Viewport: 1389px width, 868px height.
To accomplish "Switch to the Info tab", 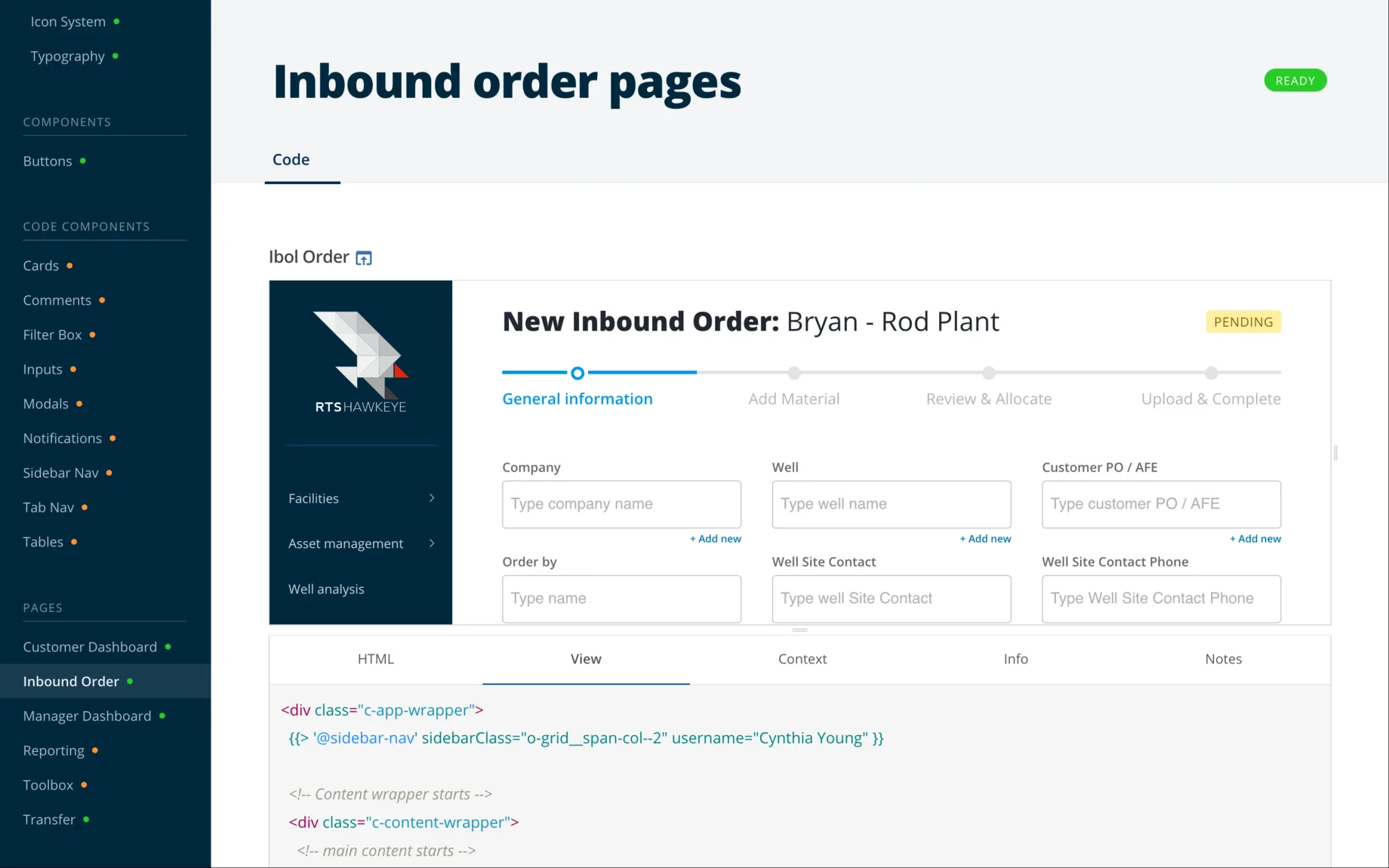I will click(1016, 659).
